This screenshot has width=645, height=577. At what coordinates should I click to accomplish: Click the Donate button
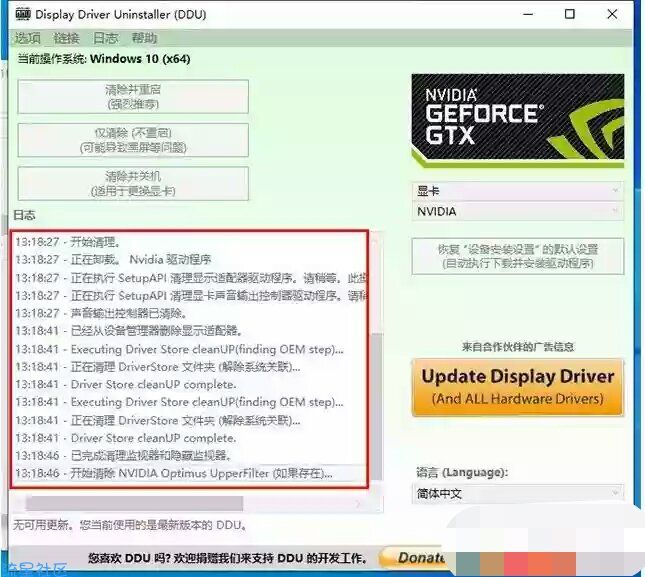pos(413,558)
